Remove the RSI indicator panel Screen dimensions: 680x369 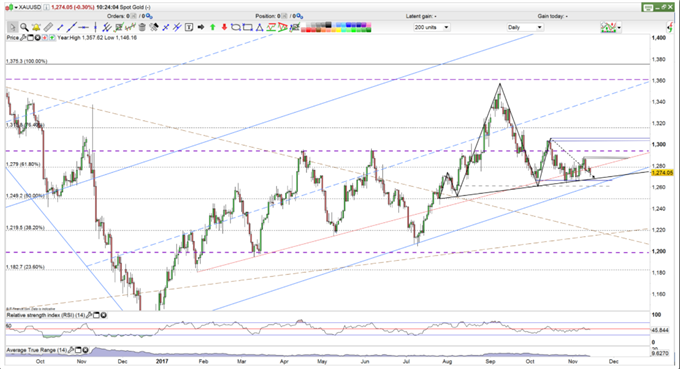(104, 315)
